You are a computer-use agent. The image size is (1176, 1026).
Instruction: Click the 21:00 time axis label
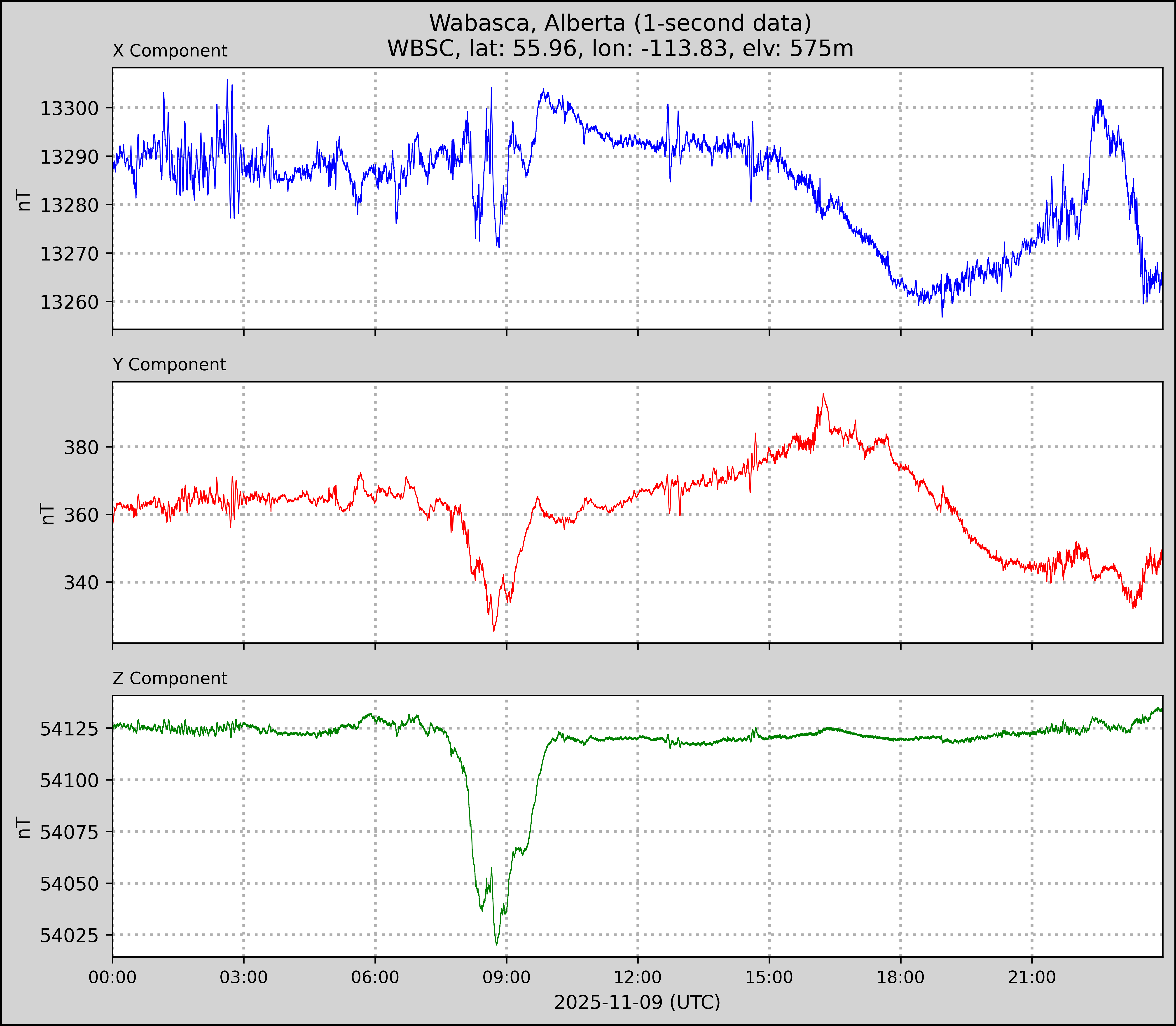(1032, 977)
